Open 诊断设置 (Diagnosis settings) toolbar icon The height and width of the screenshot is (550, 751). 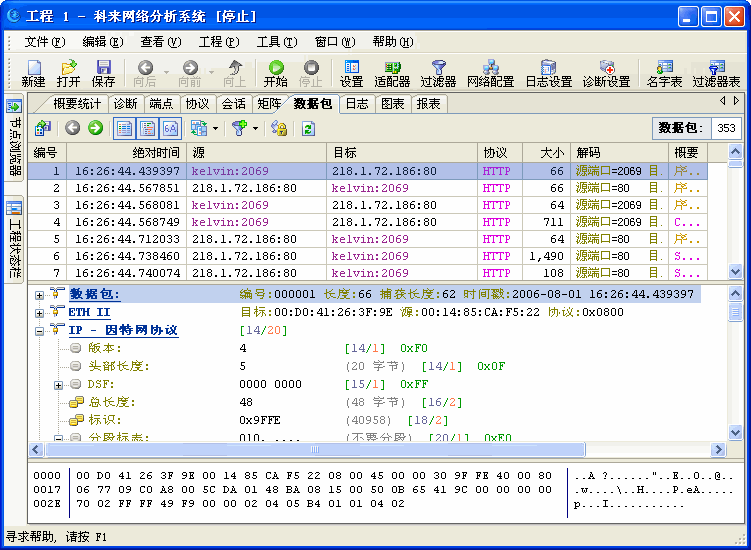coord(606,73)
